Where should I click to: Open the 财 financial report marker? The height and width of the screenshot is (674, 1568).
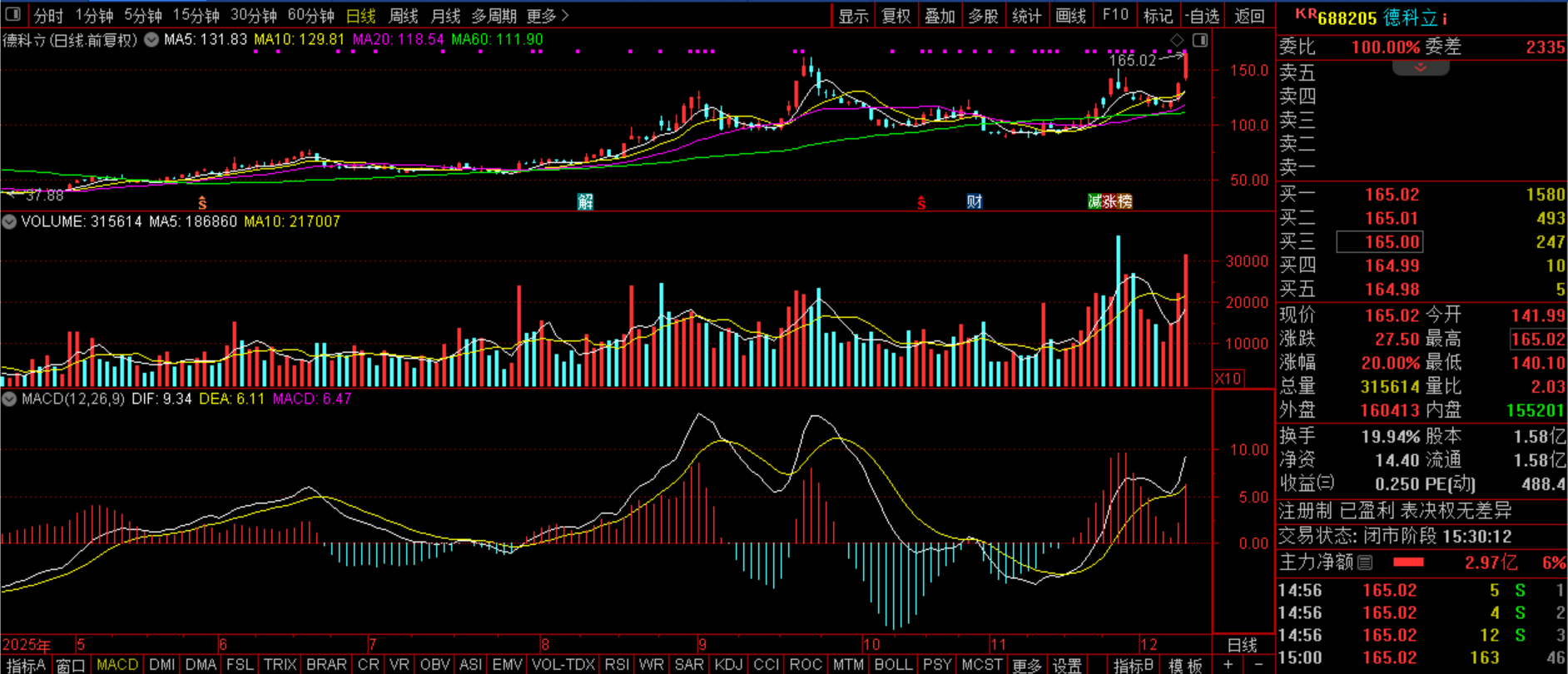pos(975,201)
